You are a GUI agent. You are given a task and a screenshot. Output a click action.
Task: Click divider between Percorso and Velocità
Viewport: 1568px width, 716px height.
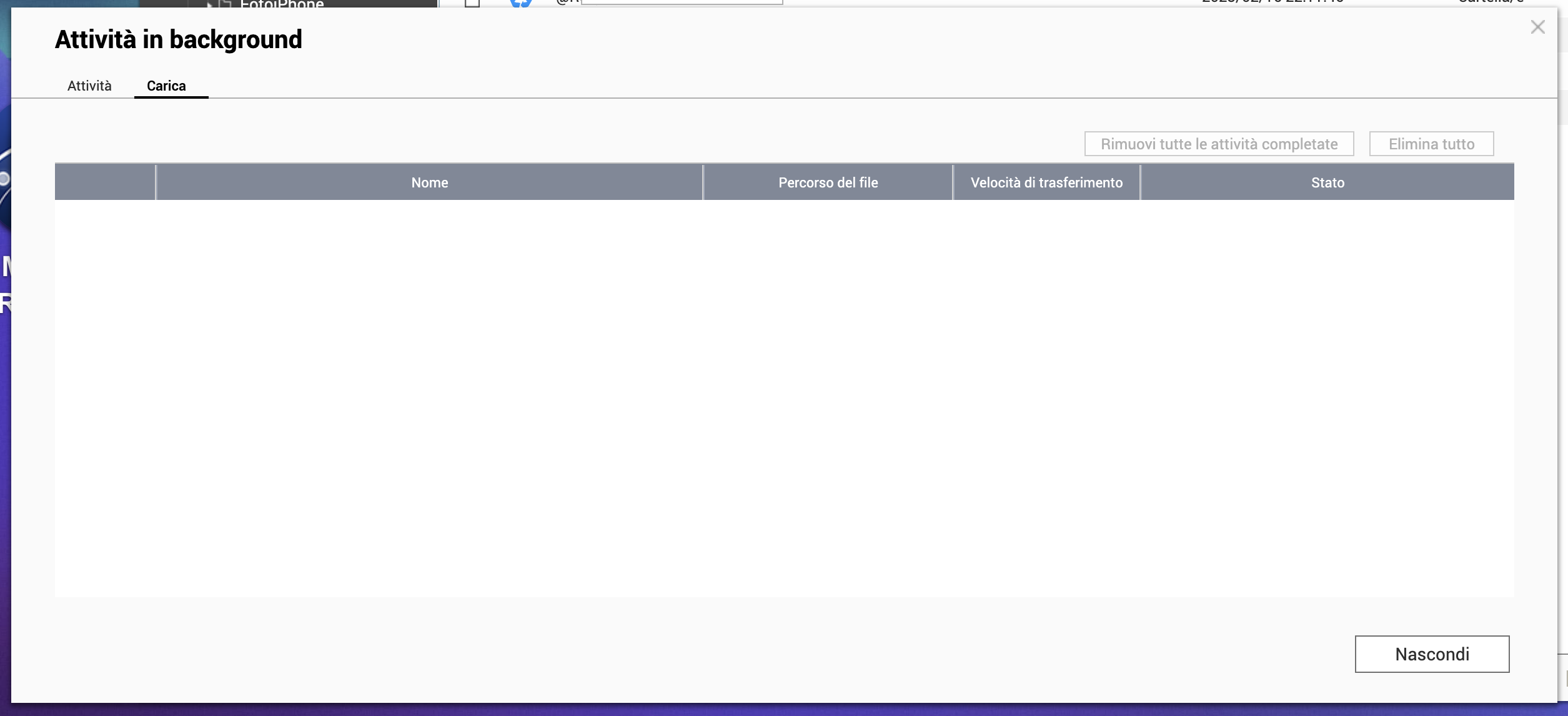[x=953, y=182]
